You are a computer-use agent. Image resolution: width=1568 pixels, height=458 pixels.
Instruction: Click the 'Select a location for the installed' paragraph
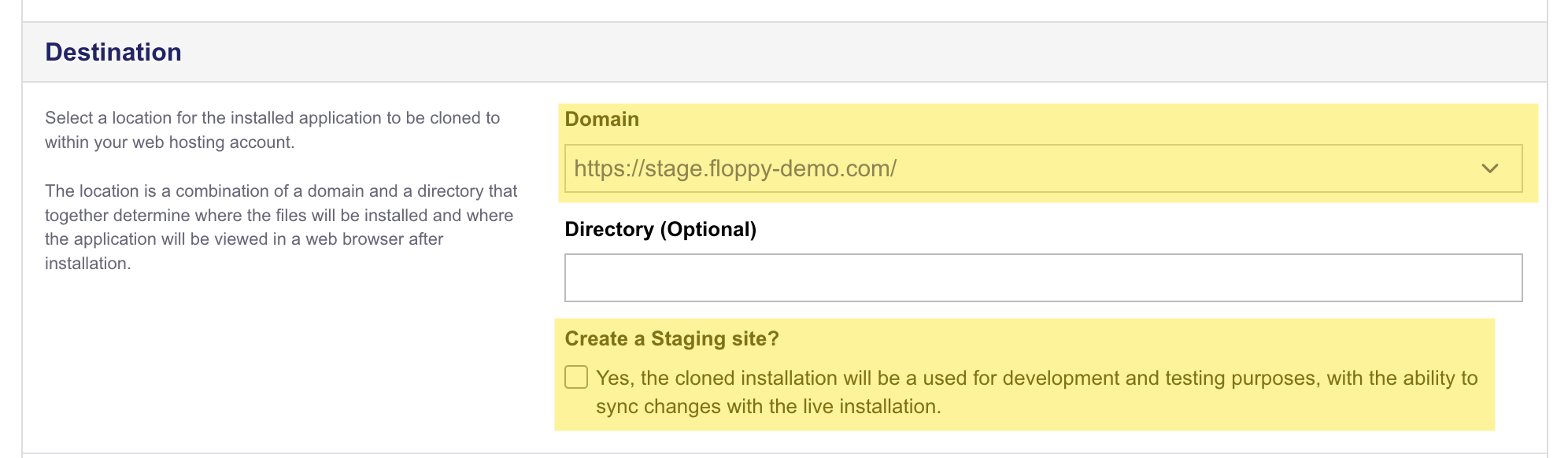click(272, 118)
